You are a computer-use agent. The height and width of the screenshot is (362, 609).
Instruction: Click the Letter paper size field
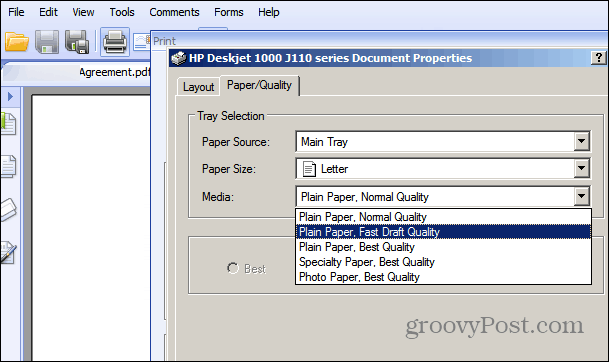(x=443, y=169)
